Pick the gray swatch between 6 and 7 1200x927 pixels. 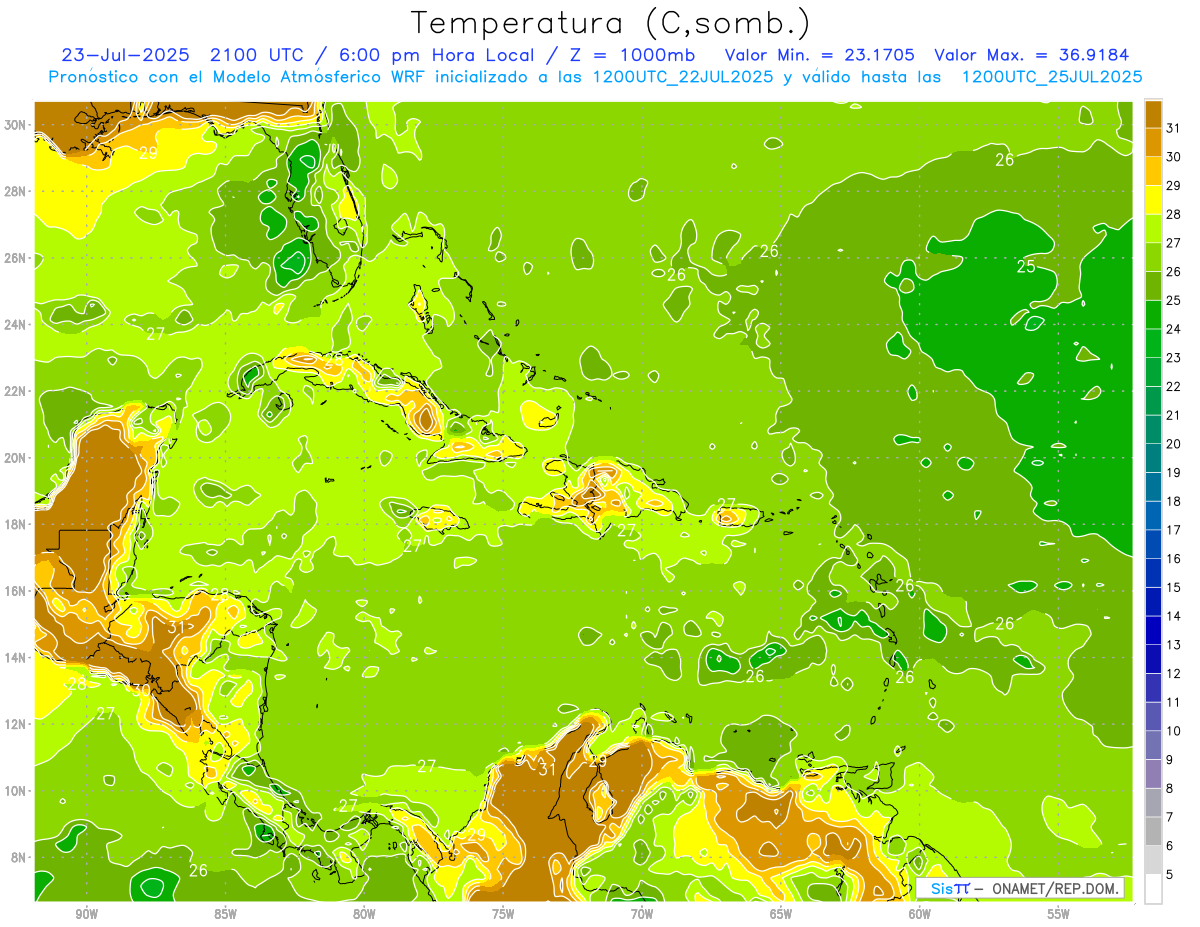(1153, 831)
